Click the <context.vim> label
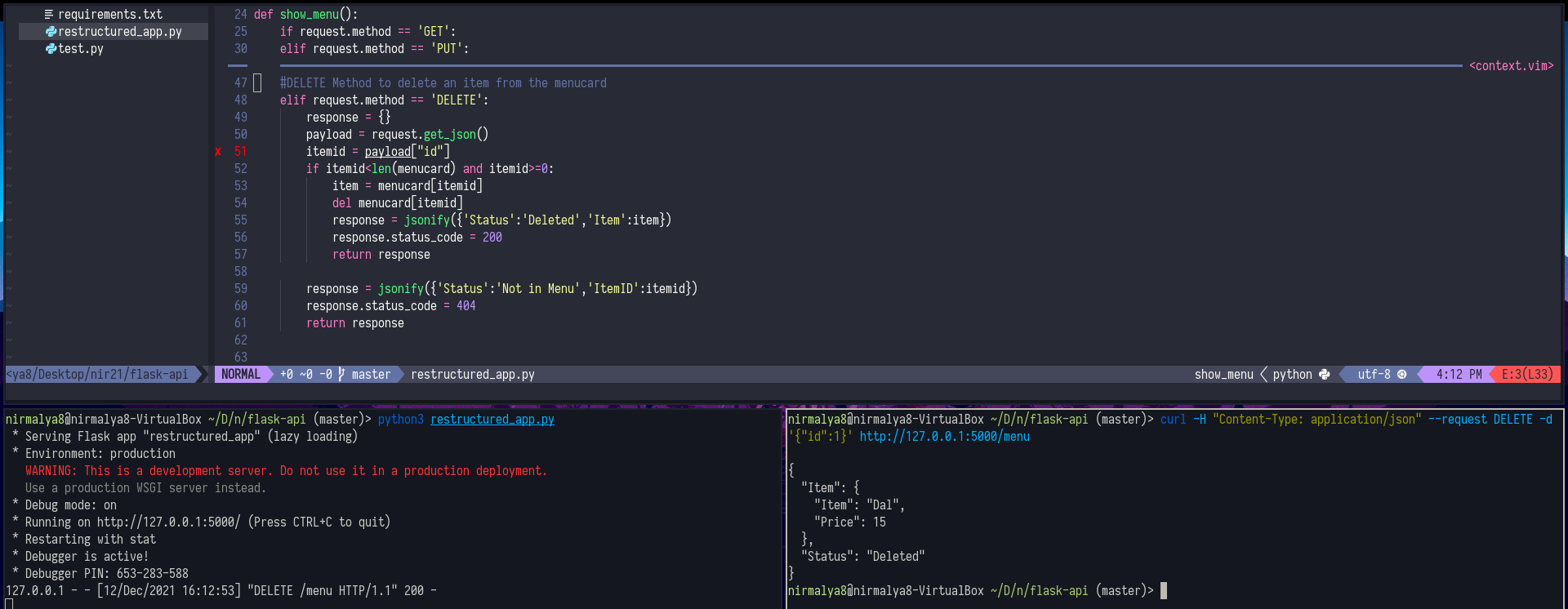 [1512, 66]
